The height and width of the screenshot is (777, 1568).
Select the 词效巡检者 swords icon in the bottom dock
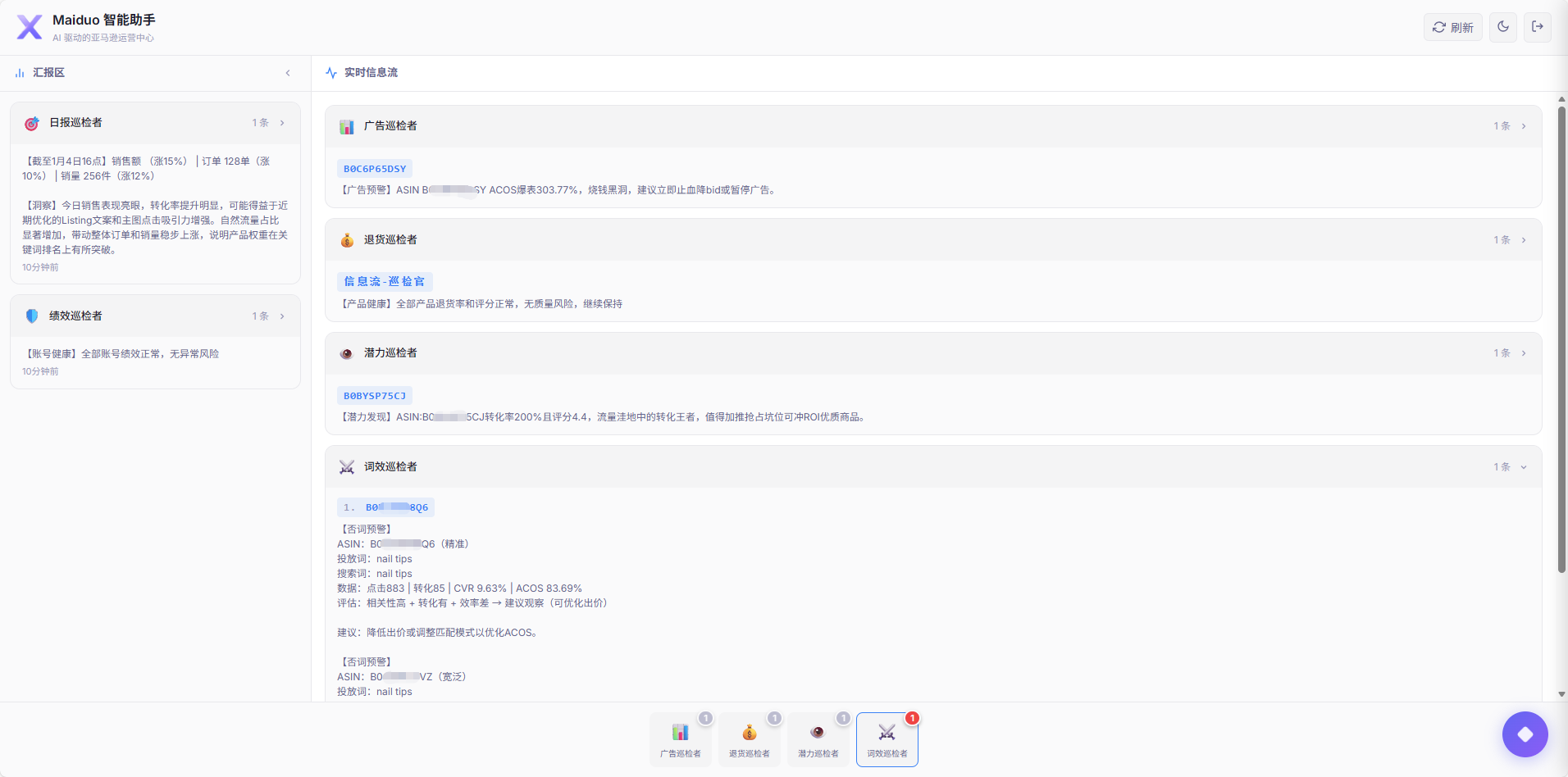click(887, 732)
